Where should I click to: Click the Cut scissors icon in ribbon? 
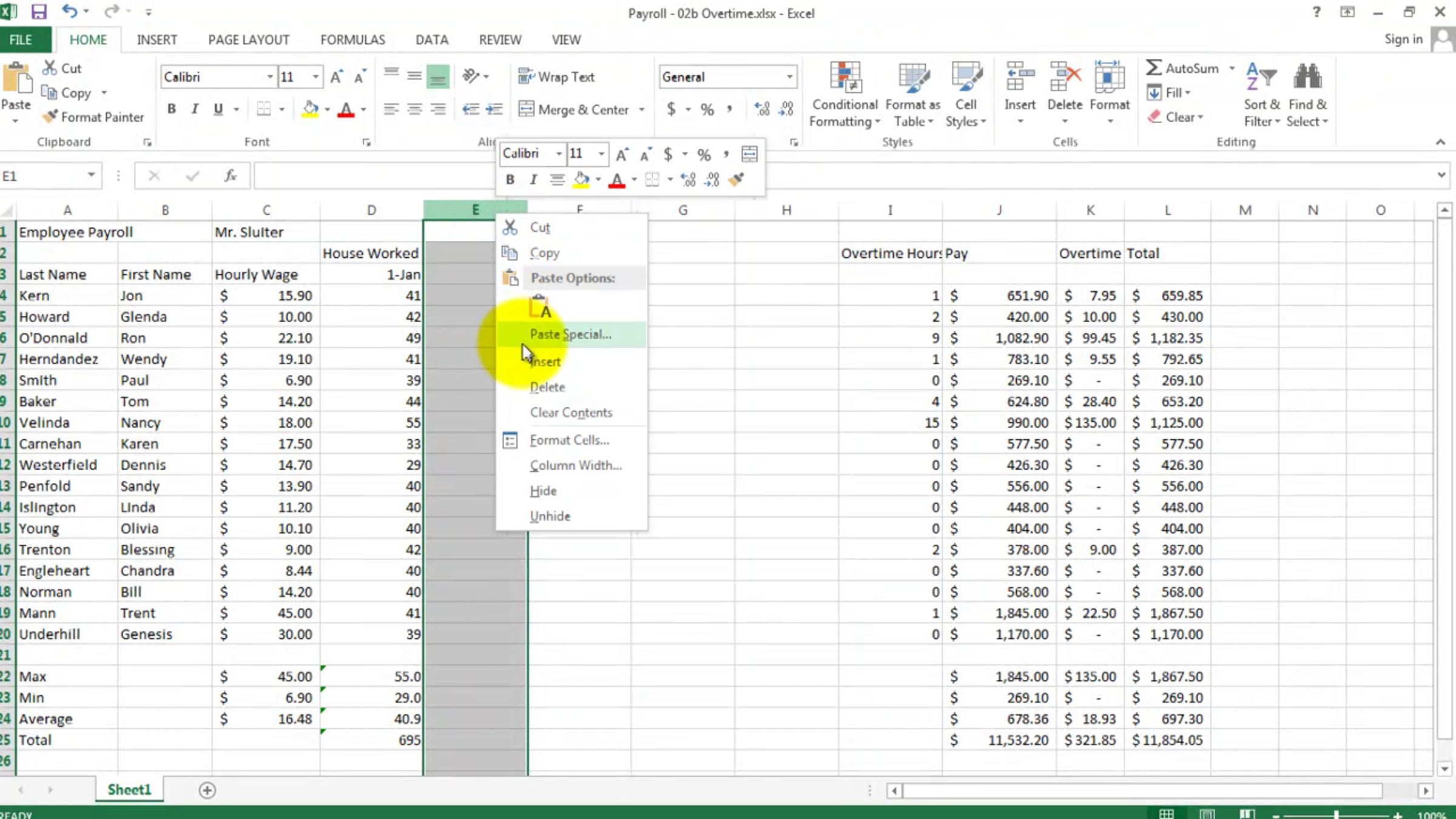click(49, 68)
